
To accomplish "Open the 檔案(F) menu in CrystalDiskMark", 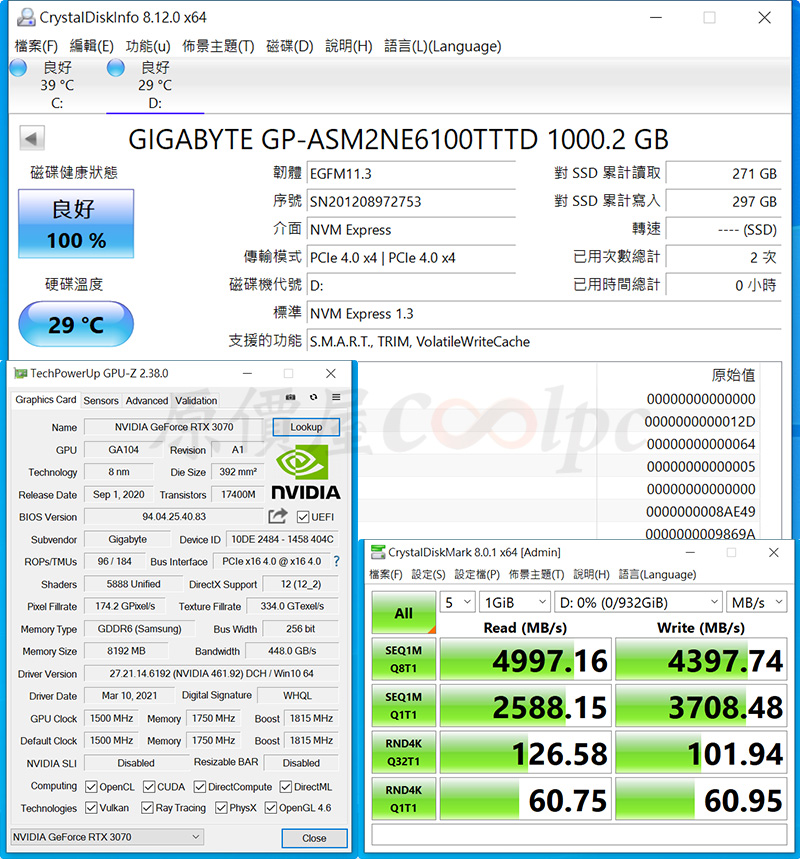I will coord(386,574).
